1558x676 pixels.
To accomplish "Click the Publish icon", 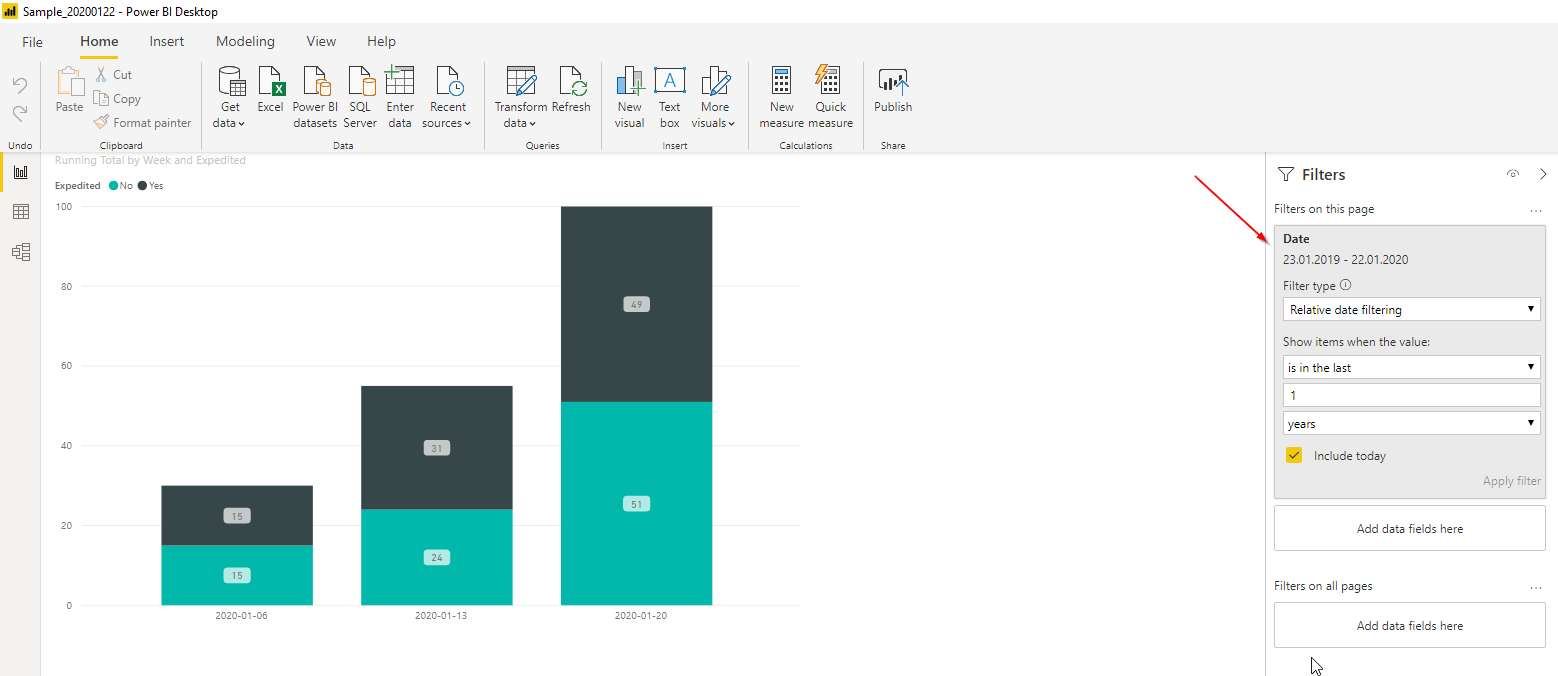I will pos(893,82).
